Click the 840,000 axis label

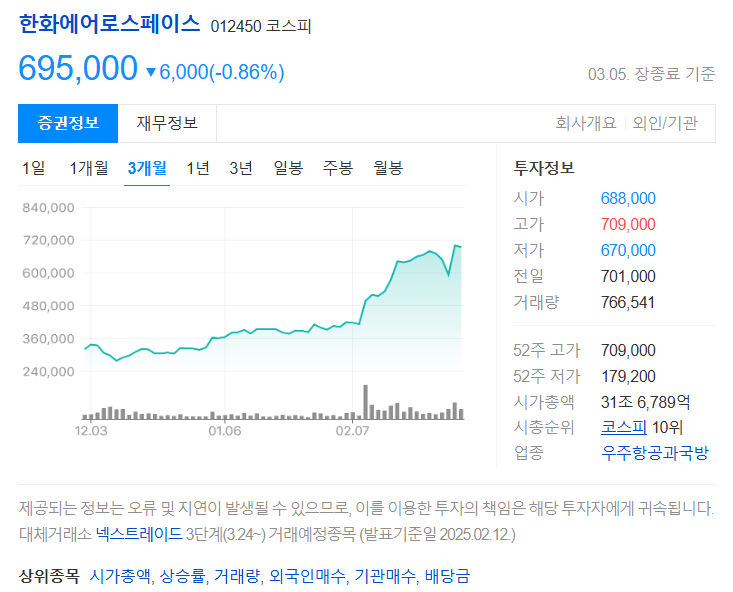pos(49,208)
